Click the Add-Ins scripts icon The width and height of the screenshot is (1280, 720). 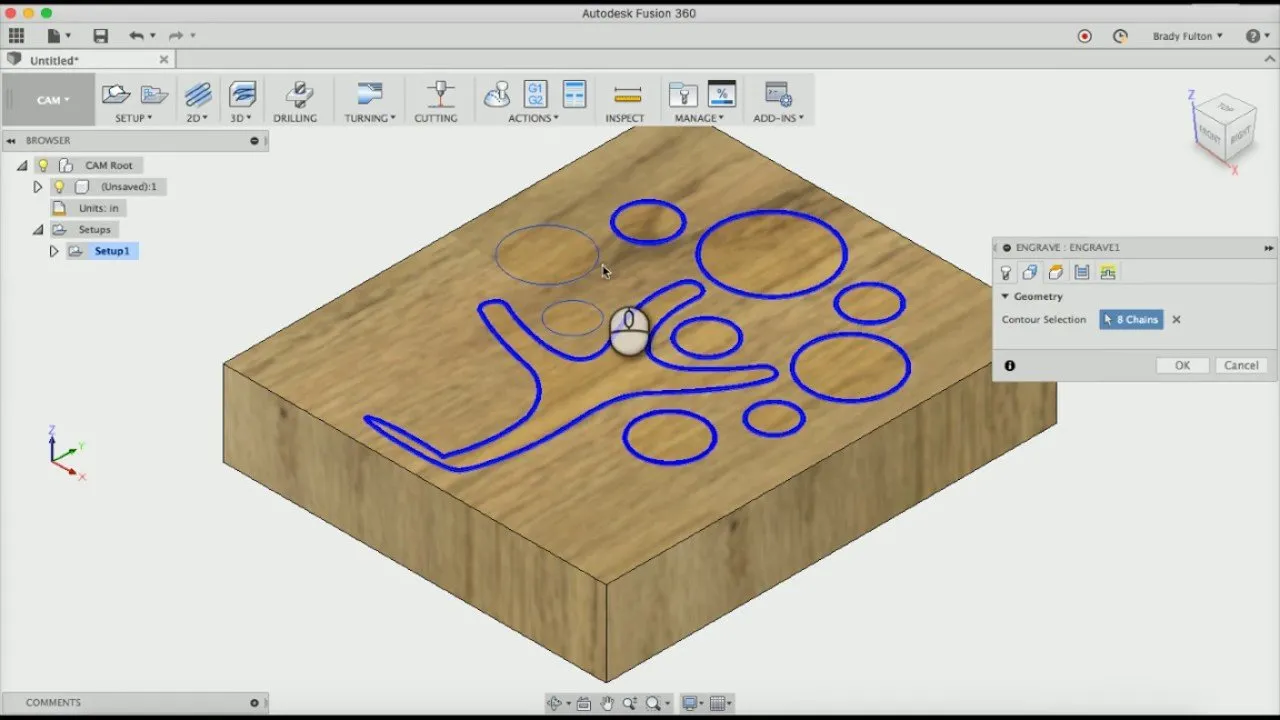click(778, 95)
